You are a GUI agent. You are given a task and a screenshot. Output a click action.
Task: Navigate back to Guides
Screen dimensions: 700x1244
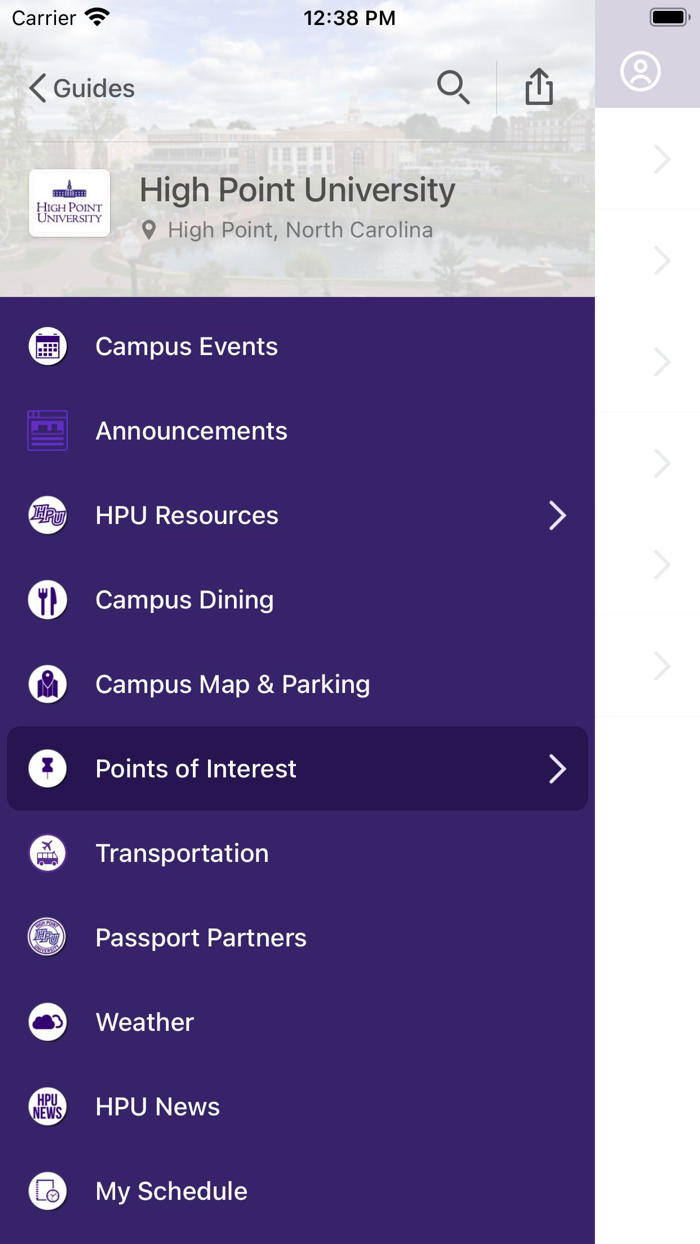(x=80, y=88)
